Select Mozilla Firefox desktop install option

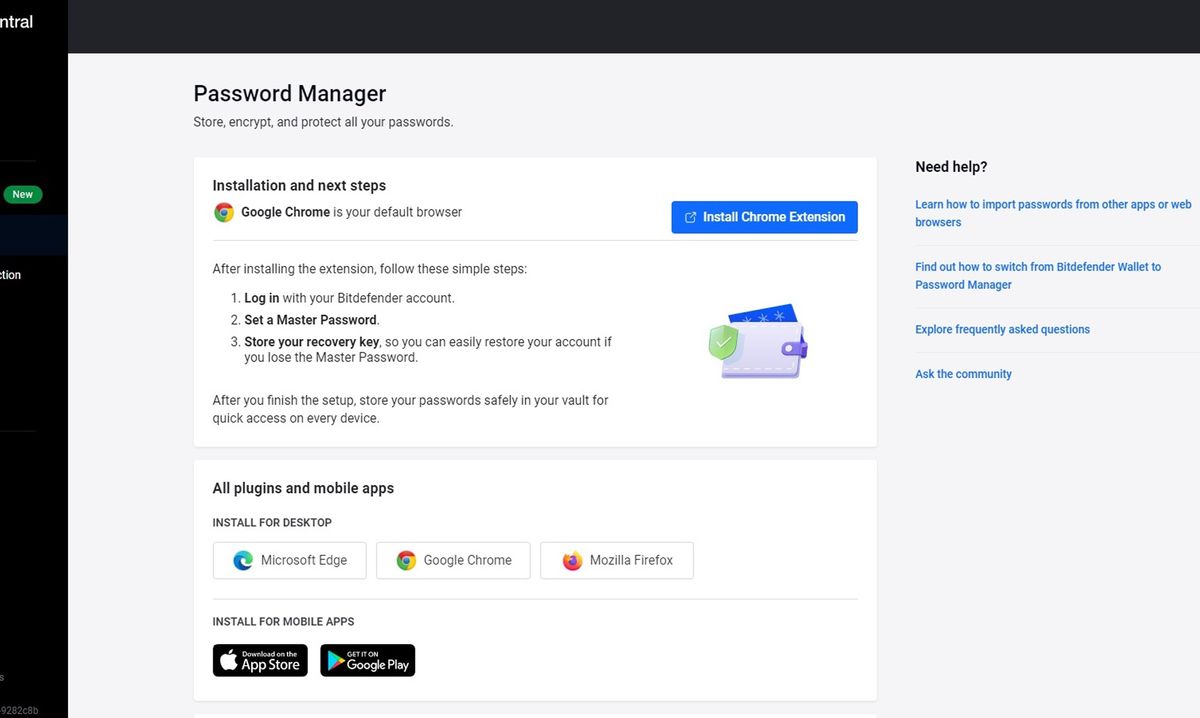(616, 560)
